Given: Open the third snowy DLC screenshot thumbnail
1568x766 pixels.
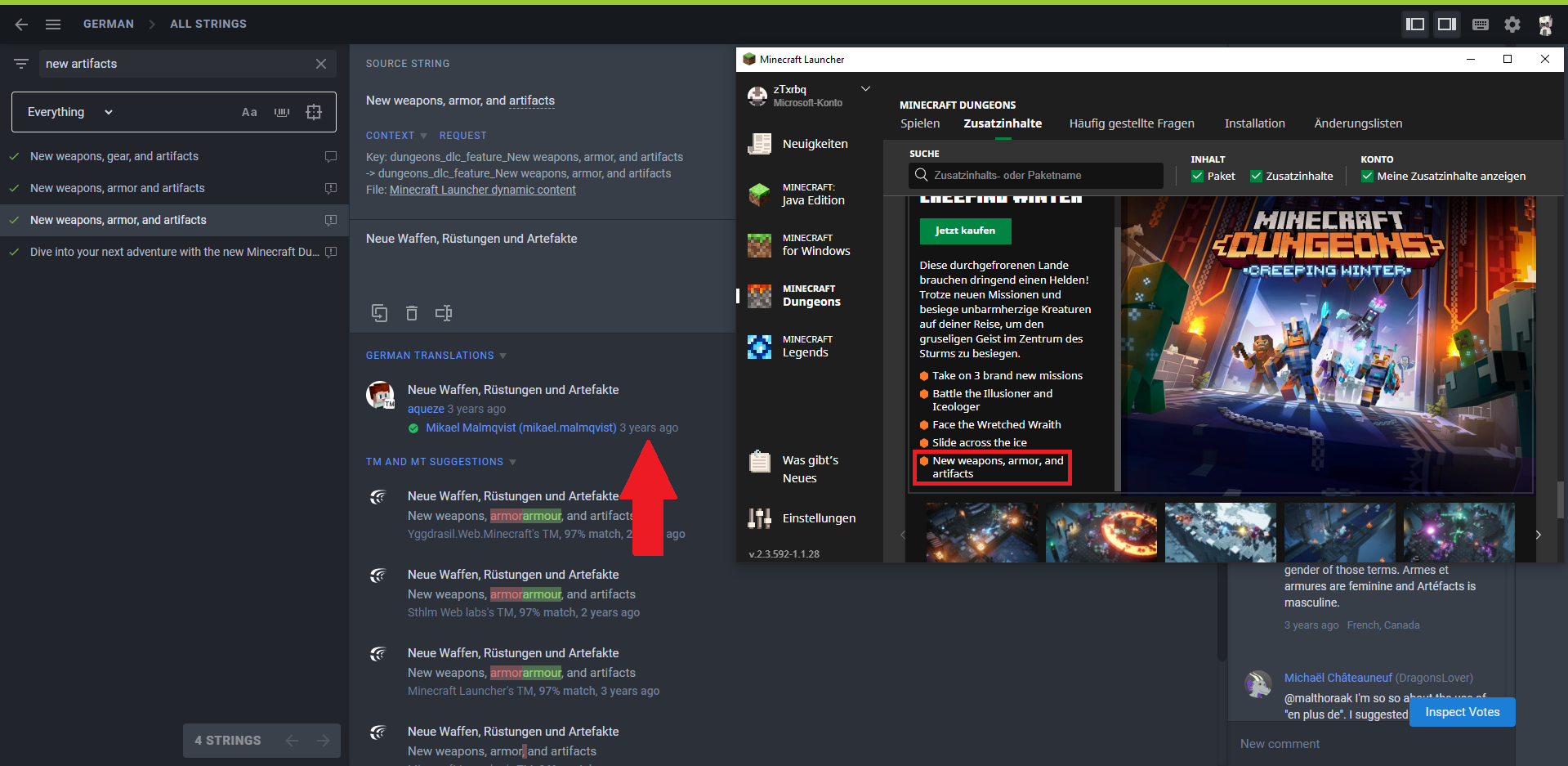Looking at the screenshot, I should (x=1221, y=532).
